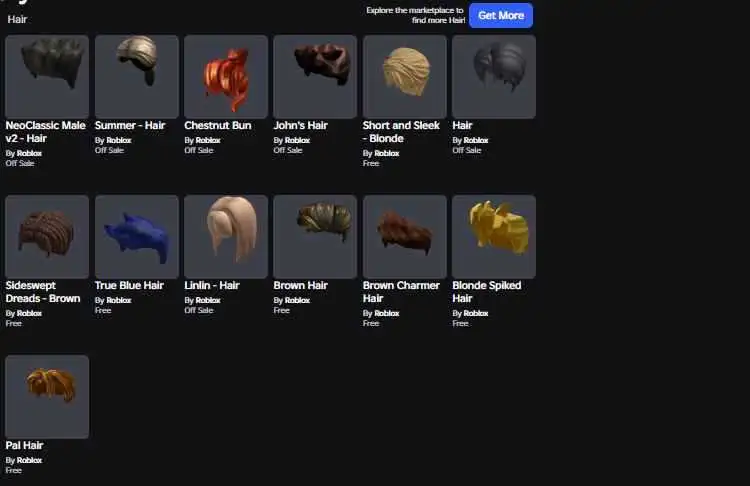Image resolution: width=750 pixels, height=486 pixels.
Task: Select Short and Sleek Blonde hair image
Action: pos(405,77)
